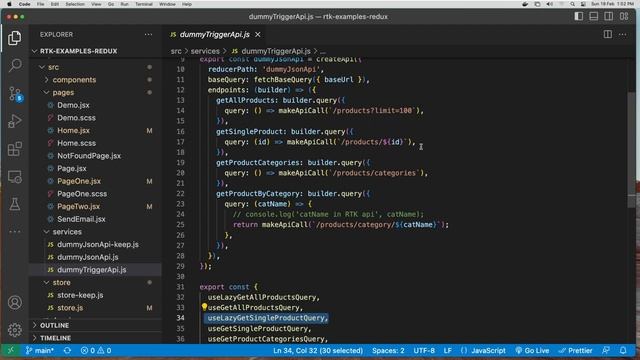The width and height of the screenshot is (640, 360).
Task: Toggle primary side bar layout icon
Action: click(578, 16)
